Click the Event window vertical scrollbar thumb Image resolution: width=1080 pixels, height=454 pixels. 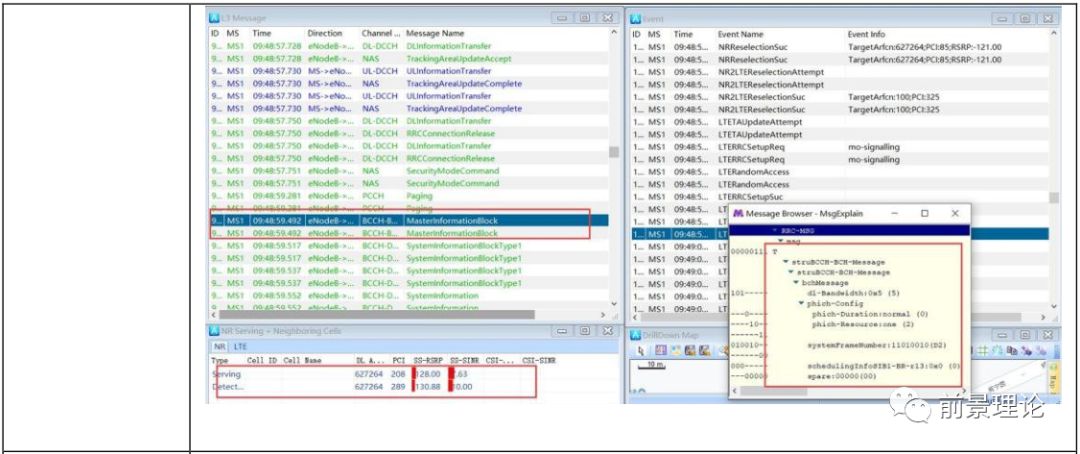1053,198
